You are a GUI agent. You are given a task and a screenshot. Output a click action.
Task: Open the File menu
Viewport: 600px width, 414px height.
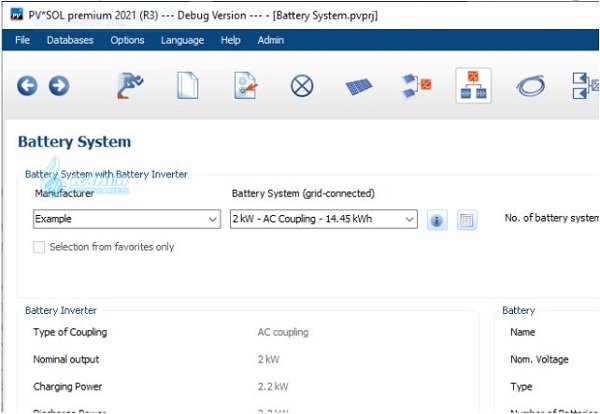23,40
